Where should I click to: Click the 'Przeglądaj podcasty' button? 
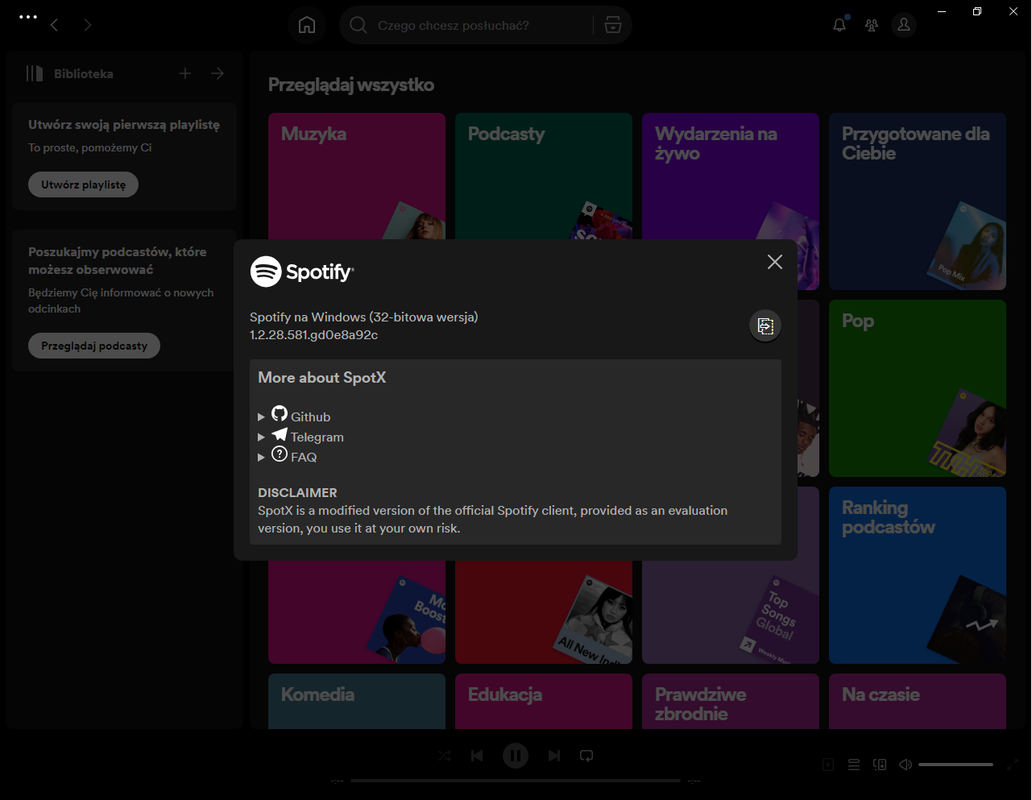point(94,345)
